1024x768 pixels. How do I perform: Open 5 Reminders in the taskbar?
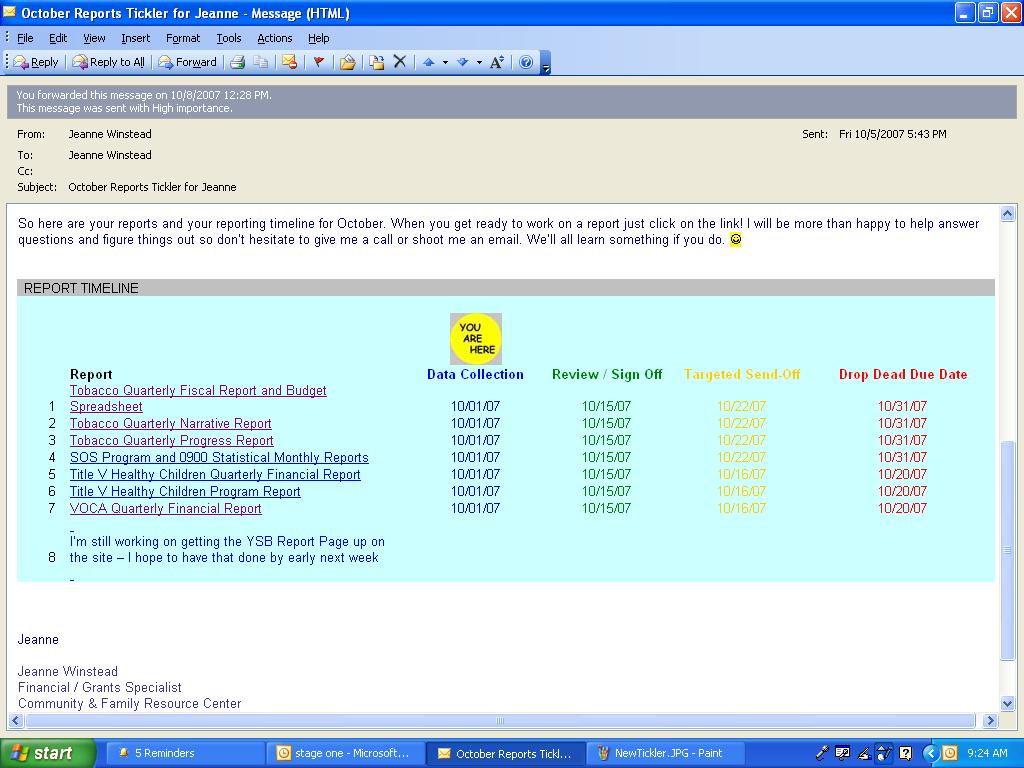pos(185,753)
